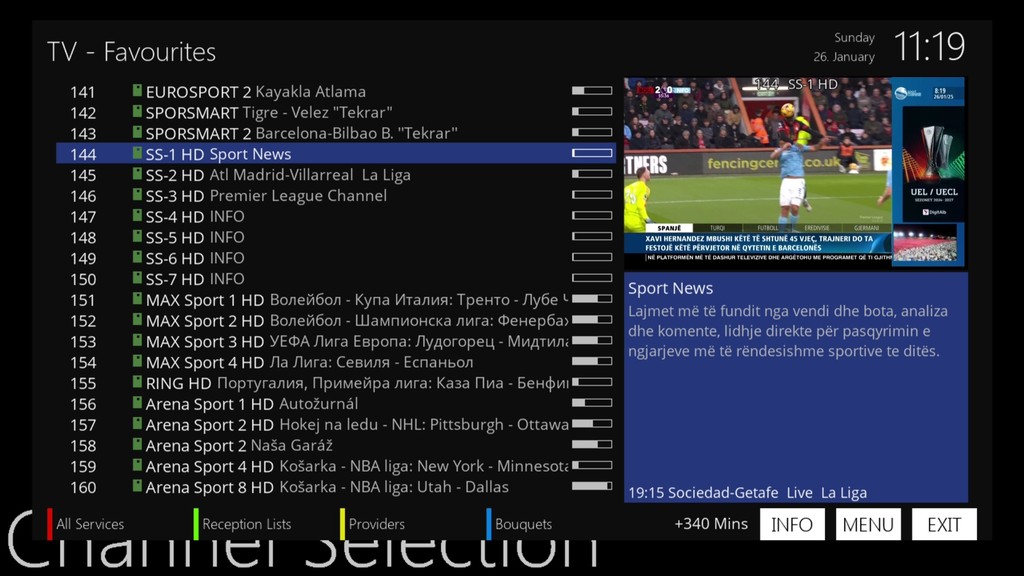Screen dimensions: 1024x576
Task: Click the green icon beside Arena Sport 4 HD
Action: coord(137,466)
